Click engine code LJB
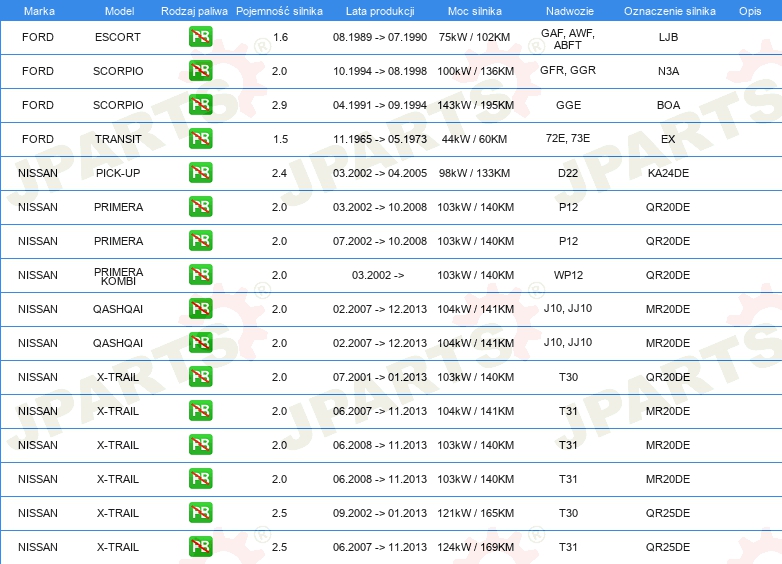Viewport: 782px width, 564px height. pyautogui.click(x=668, y=37)
